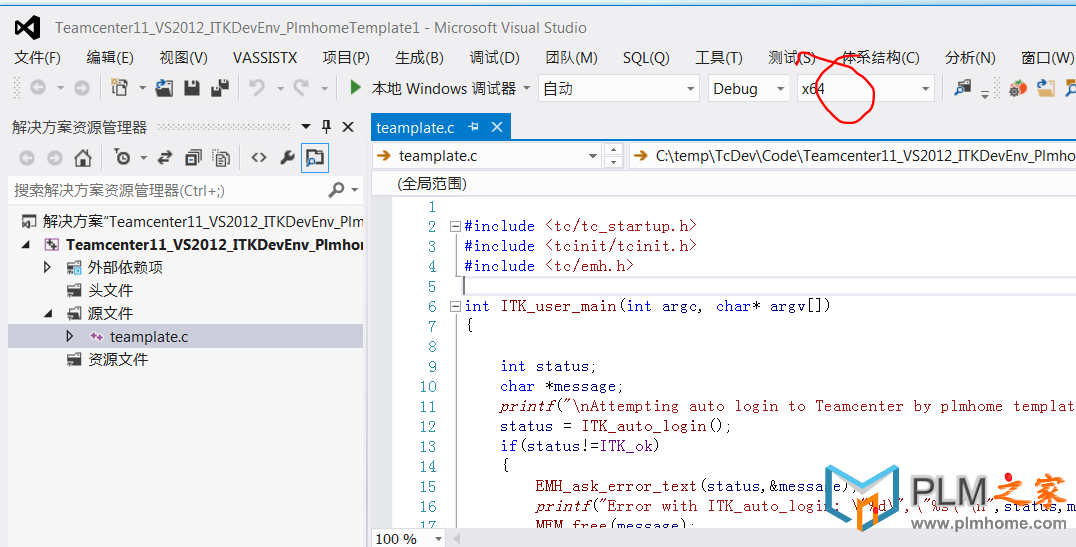Open the SQL(Q) menu
The height and width of the screenshot is (547, 1076).
[646, 58]
